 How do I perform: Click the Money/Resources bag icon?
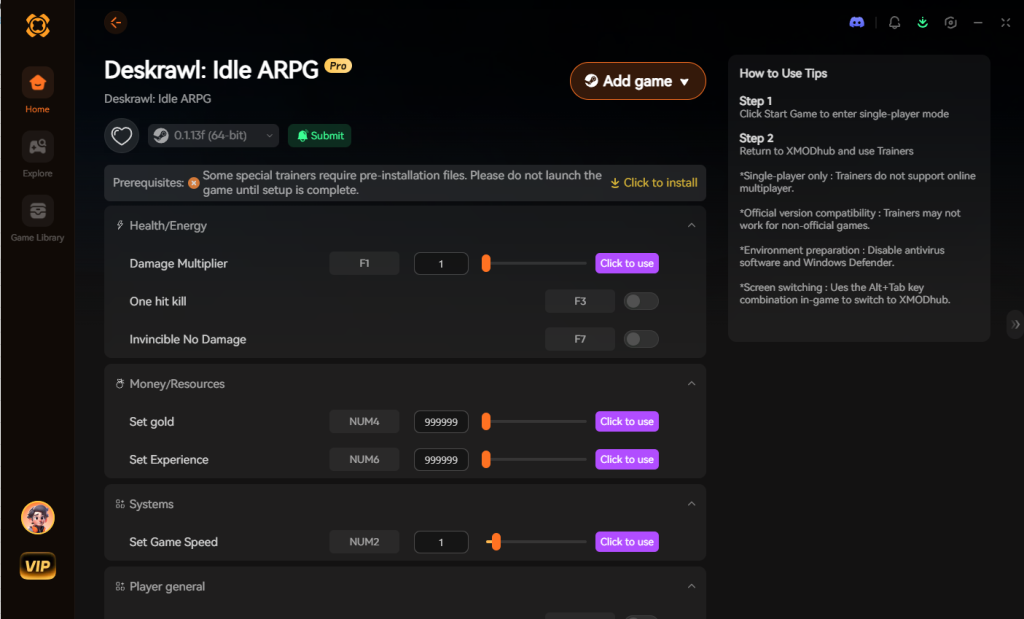(x=120, y=384)
